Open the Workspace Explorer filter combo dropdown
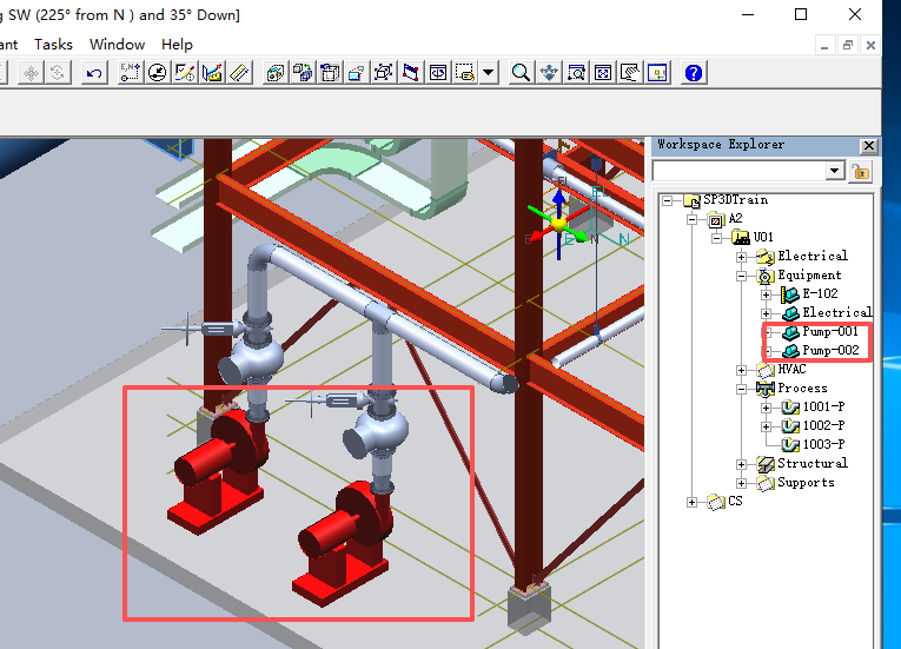 click(834, 171)
